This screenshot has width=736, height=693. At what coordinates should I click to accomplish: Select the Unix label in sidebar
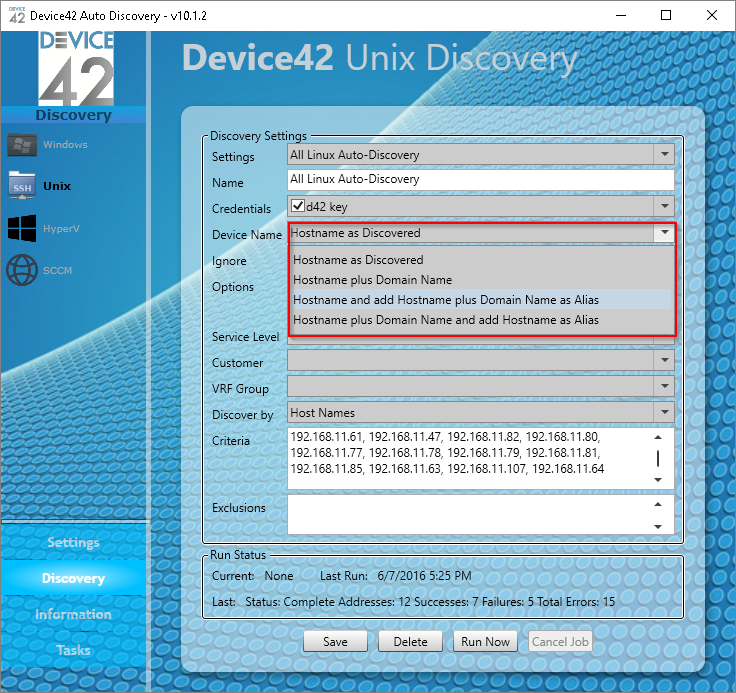pyautogui.click(x=57, y=186)
